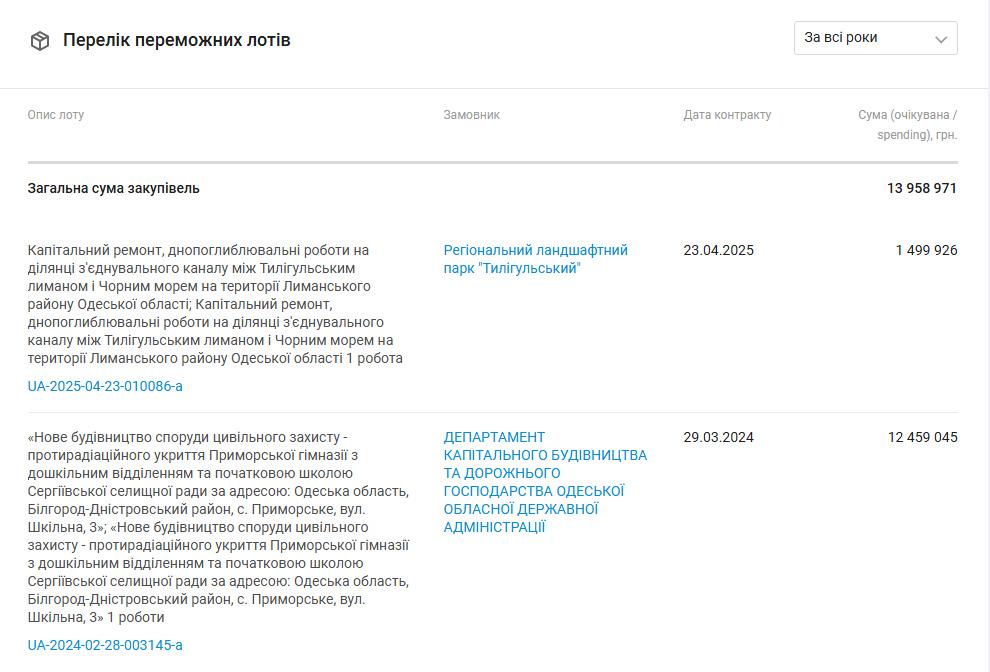This screenshot has height=672, width=990.
Task: Click the 'Сума (очікувана / spending)' column header
Action: tap(907, 124)
